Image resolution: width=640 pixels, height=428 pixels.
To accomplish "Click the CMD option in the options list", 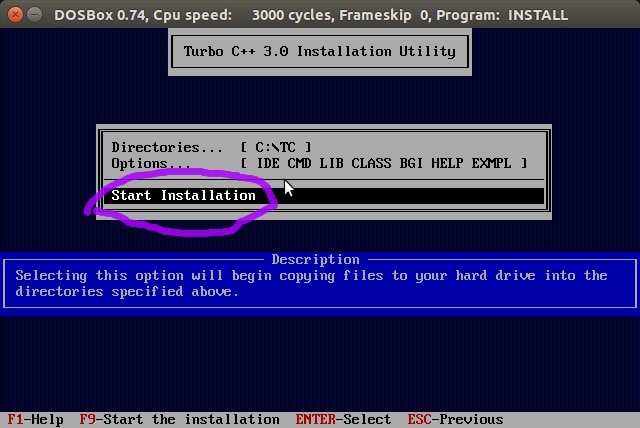I will pos(299,163).
